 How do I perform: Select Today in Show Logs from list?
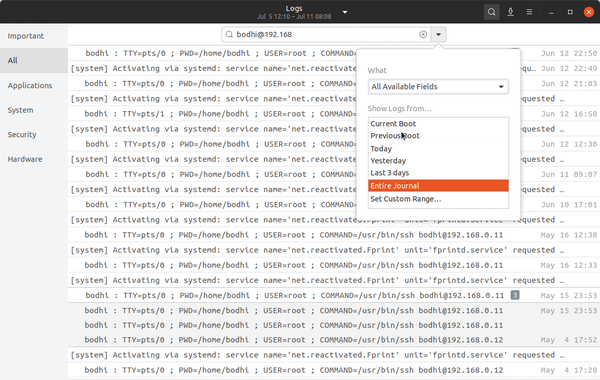438,149
